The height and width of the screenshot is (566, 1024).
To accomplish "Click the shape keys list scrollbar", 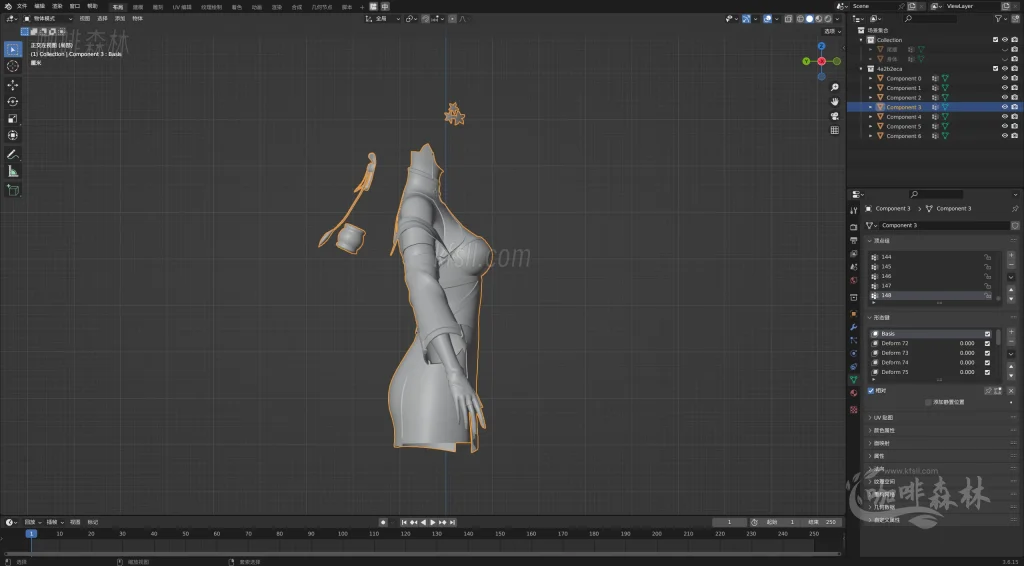I will pos(998,337).
